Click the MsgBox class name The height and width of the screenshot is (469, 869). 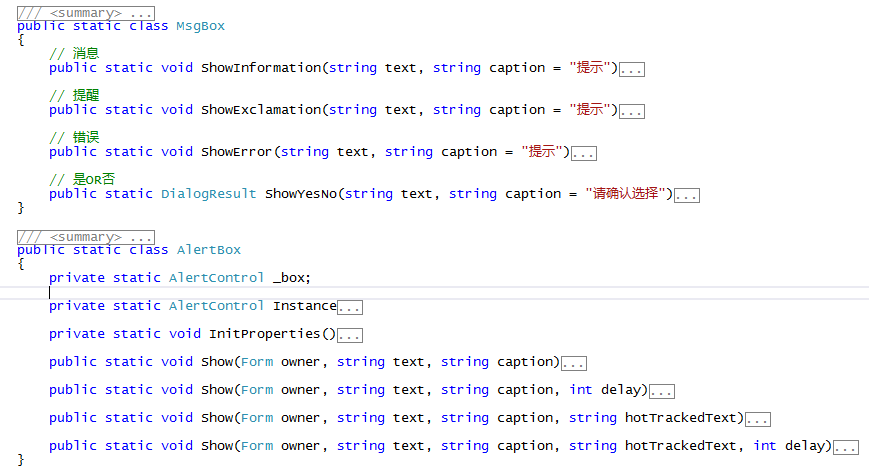point(201,26)
